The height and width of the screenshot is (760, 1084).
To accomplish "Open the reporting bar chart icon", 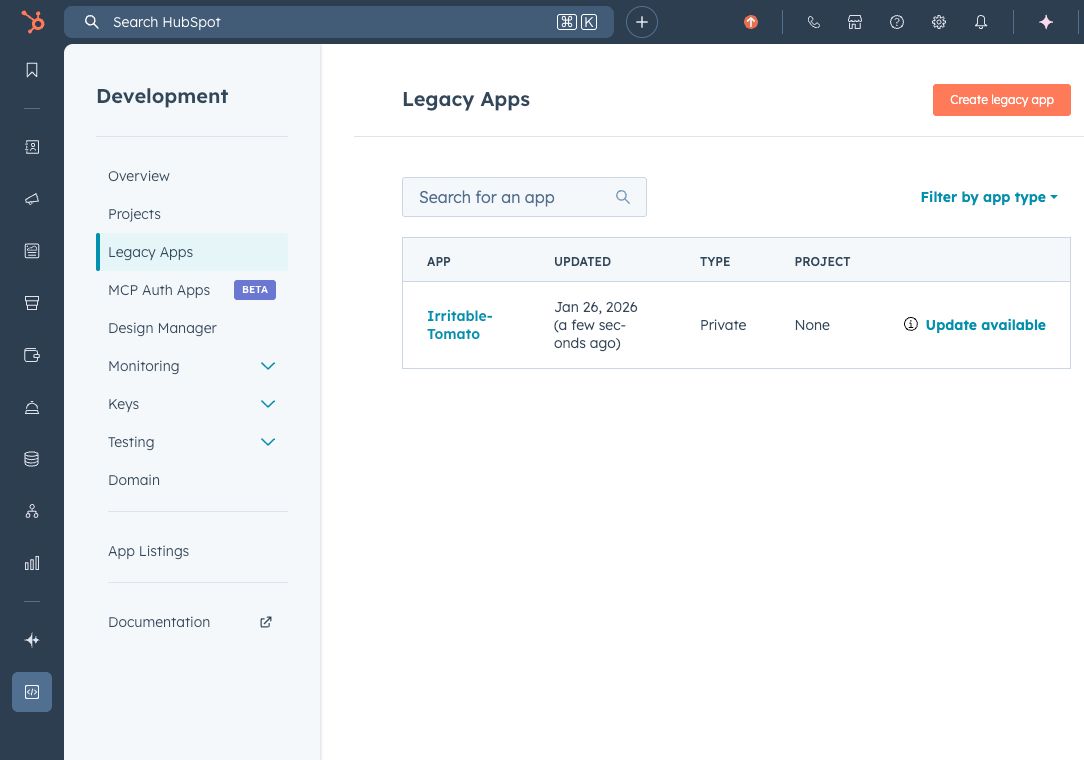I will (x=32, y=563).
